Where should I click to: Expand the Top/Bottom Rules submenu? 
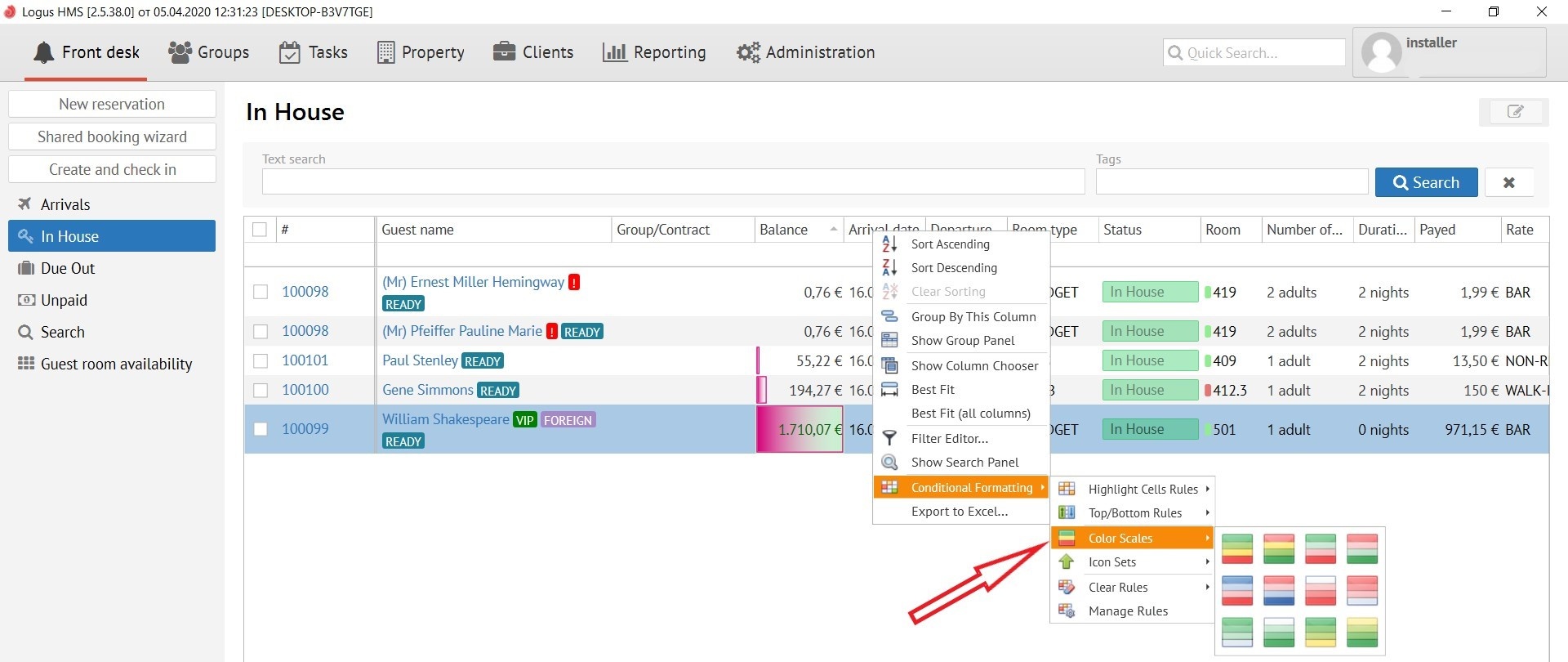pyautogui.click(x=1135, y=512)
